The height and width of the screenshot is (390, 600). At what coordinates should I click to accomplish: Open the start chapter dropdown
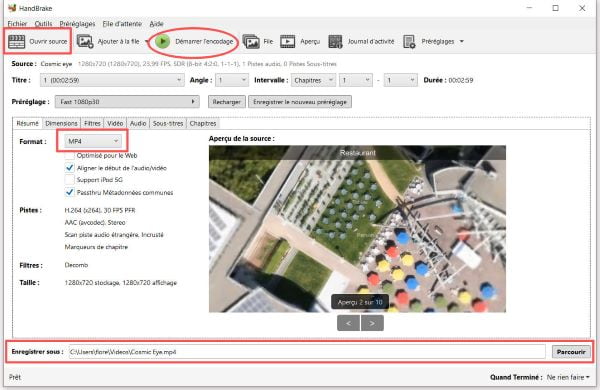pyautogui.click(x=355, y=80)
